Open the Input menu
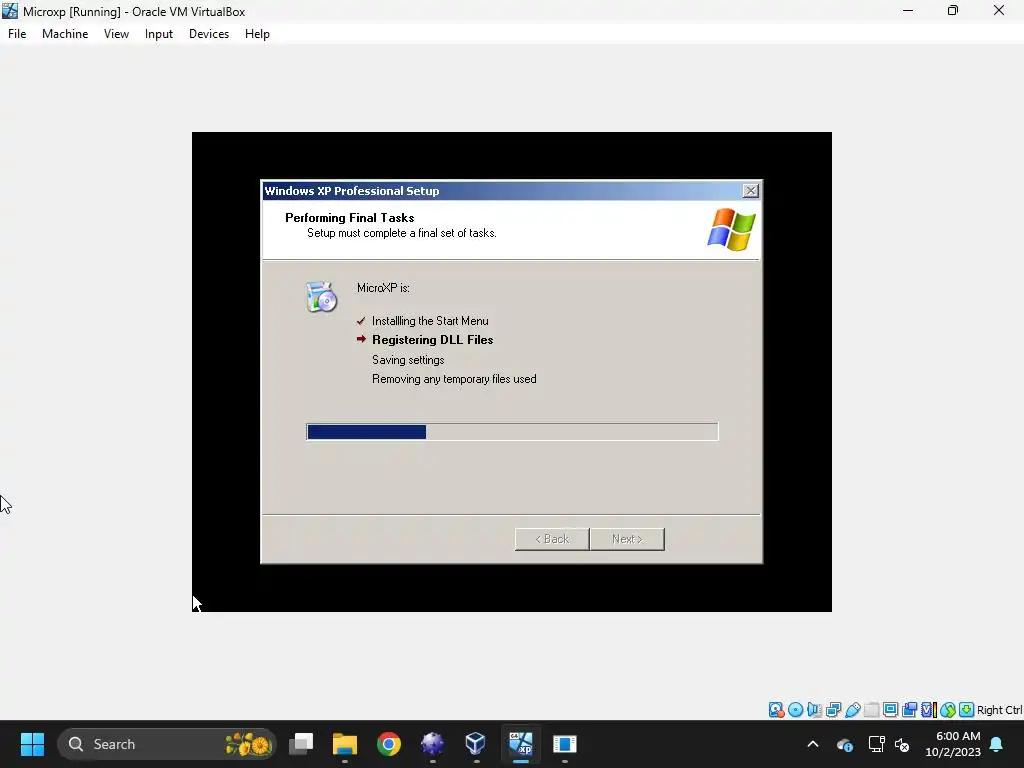1024x768 pixels. point(159,34)
